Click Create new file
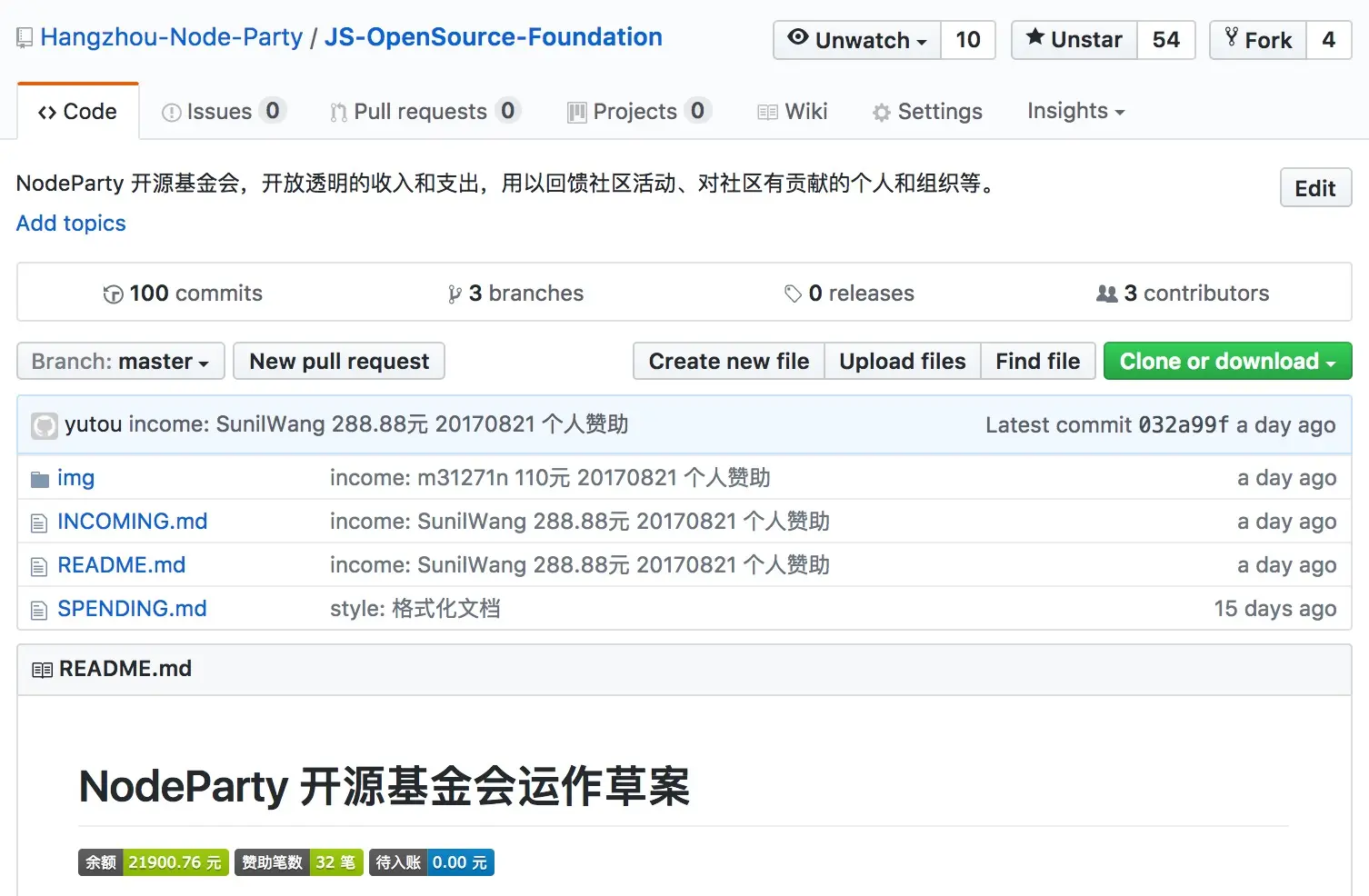 (x=729, y=361)
